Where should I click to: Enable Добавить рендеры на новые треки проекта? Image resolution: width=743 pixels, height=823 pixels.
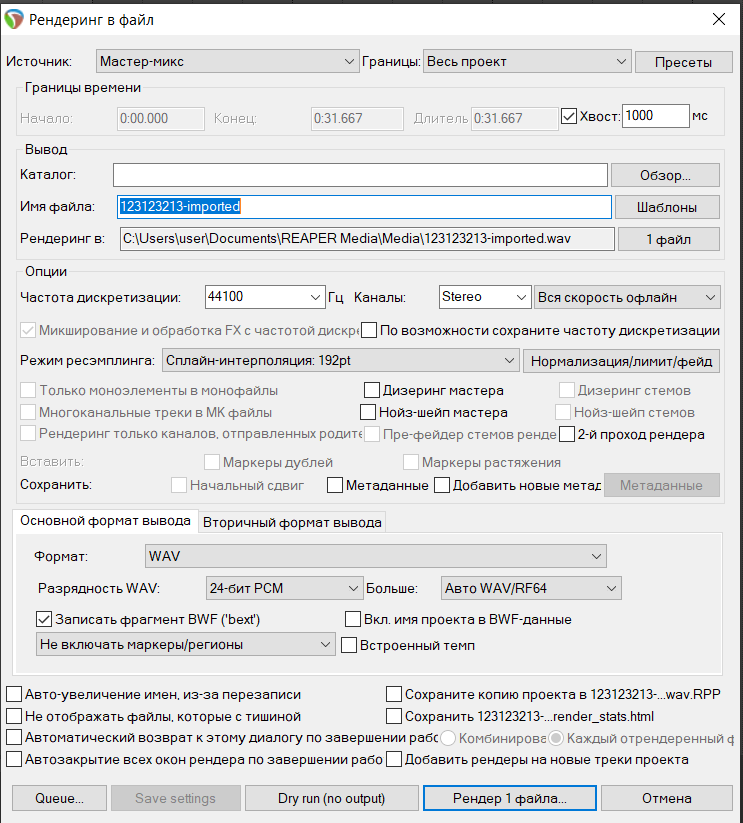pyautogui.click(x=394, y=759)
